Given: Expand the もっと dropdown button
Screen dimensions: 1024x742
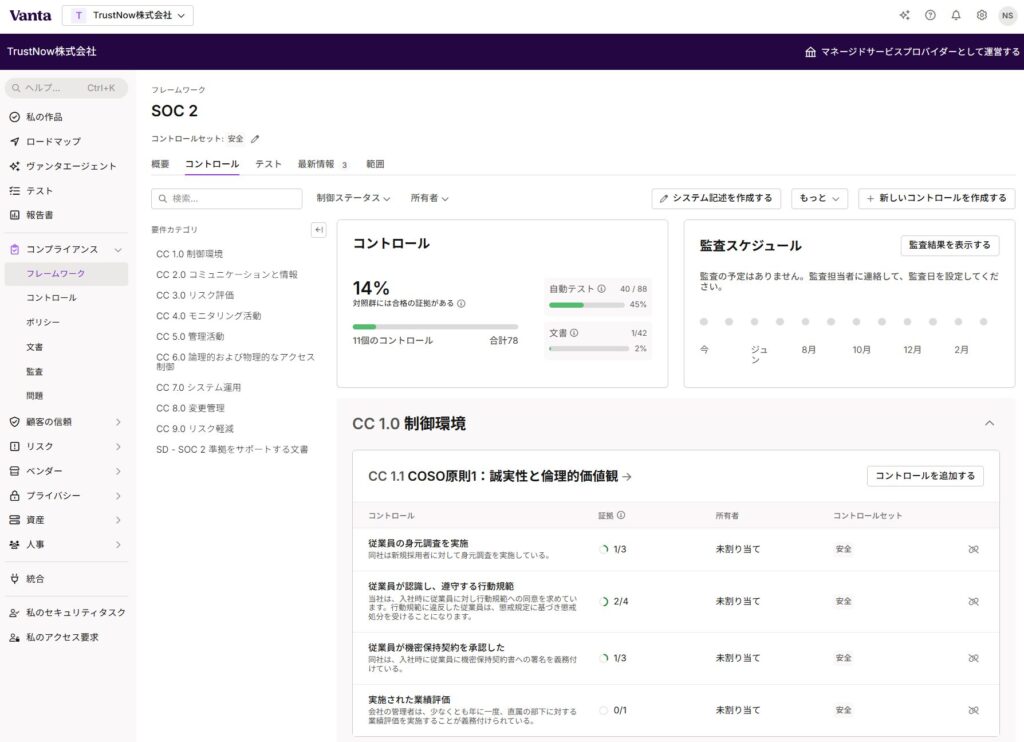Looking at the screenshot, I should point(819,198).
